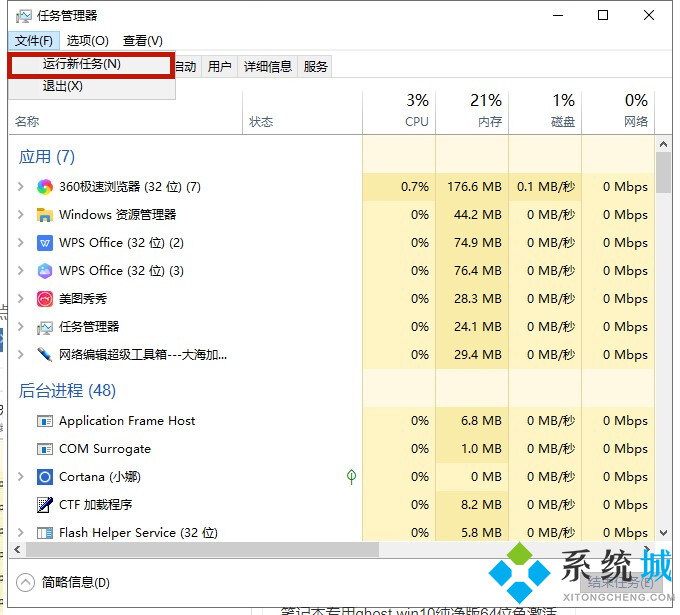Select the 美图秀秀 app icon
This screenshot has width=680, height=615.
45,299
